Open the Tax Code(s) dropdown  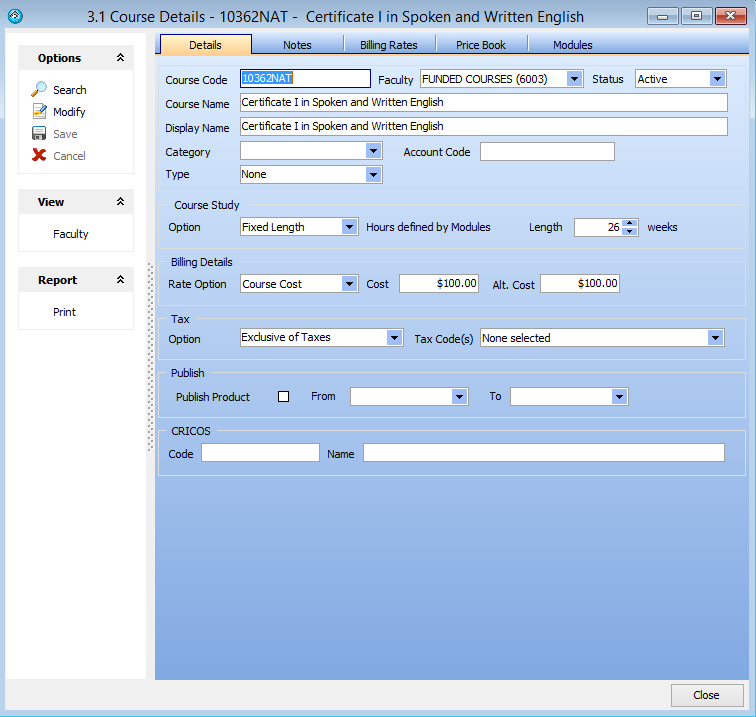pyautogui.click(x=715, y=338)
